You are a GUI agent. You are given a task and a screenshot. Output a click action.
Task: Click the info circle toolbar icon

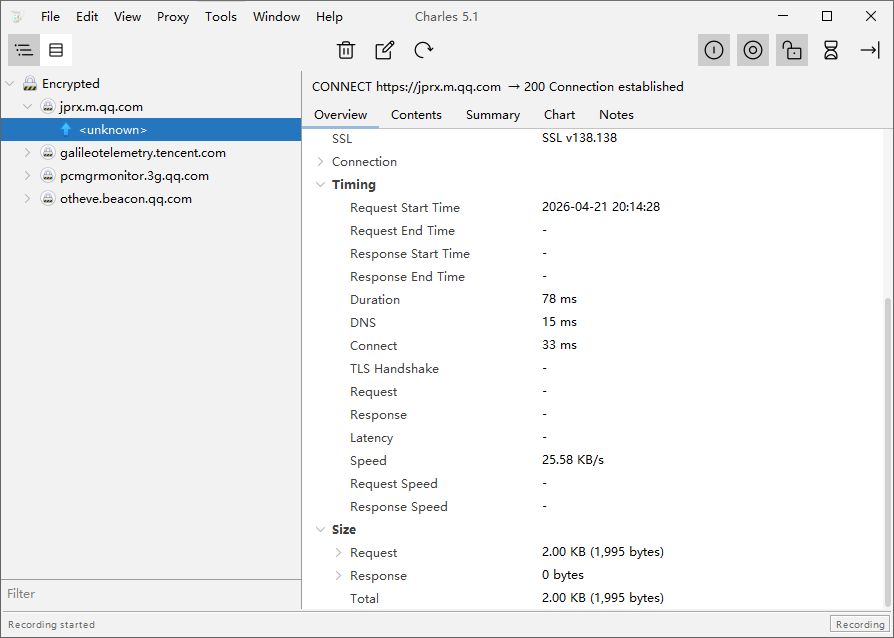click(714, 50)
